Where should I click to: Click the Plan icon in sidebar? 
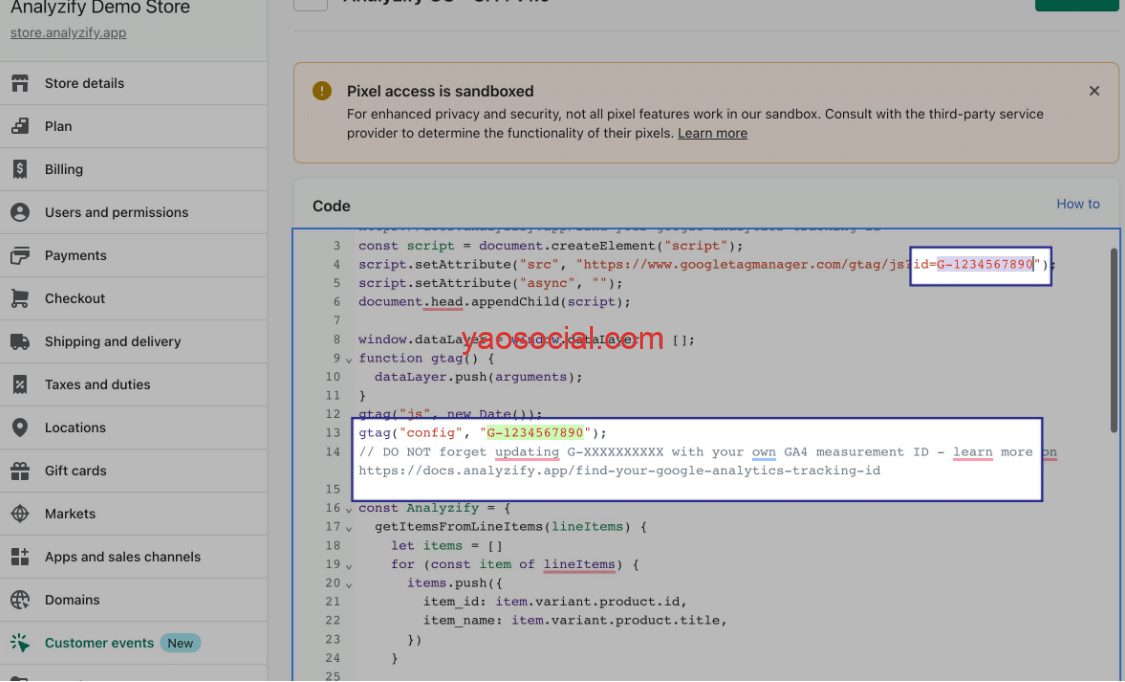coord(20,126)
